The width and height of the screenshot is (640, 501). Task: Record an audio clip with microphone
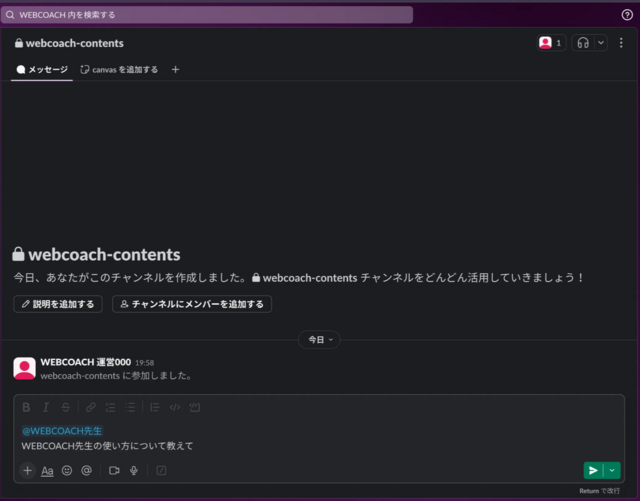(133, 471)
